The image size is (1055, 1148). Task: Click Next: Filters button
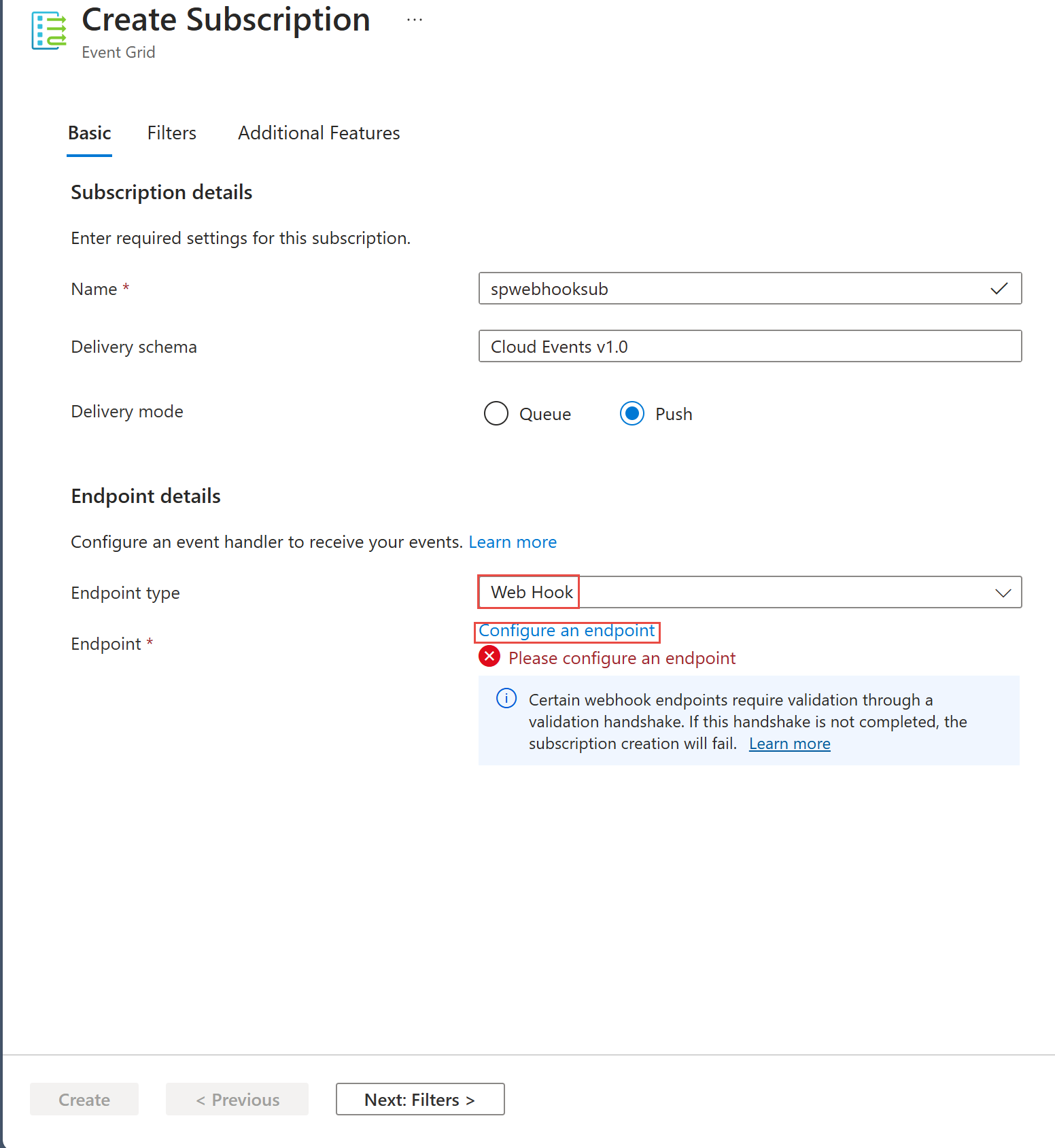pos(420,1099)
